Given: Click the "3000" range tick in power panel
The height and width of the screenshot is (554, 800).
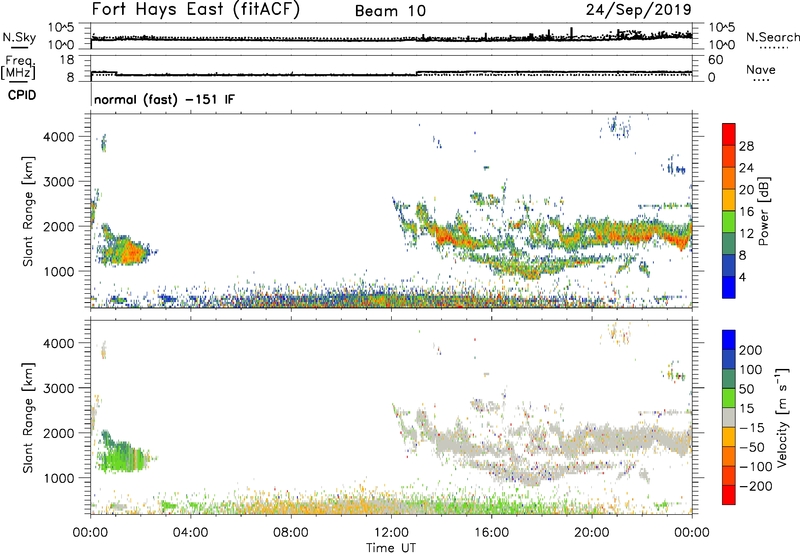Looking at the screenshot, I should click(58, 182).
